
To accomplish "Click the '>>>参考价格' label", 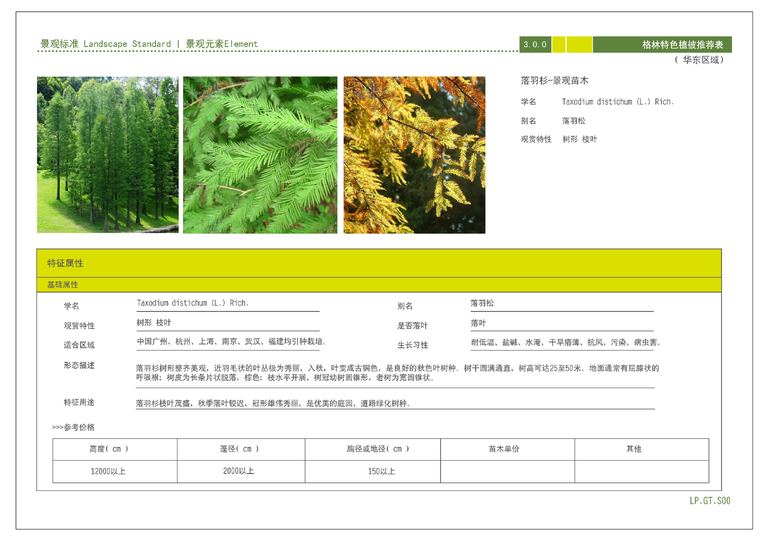I will pos(73,427).
